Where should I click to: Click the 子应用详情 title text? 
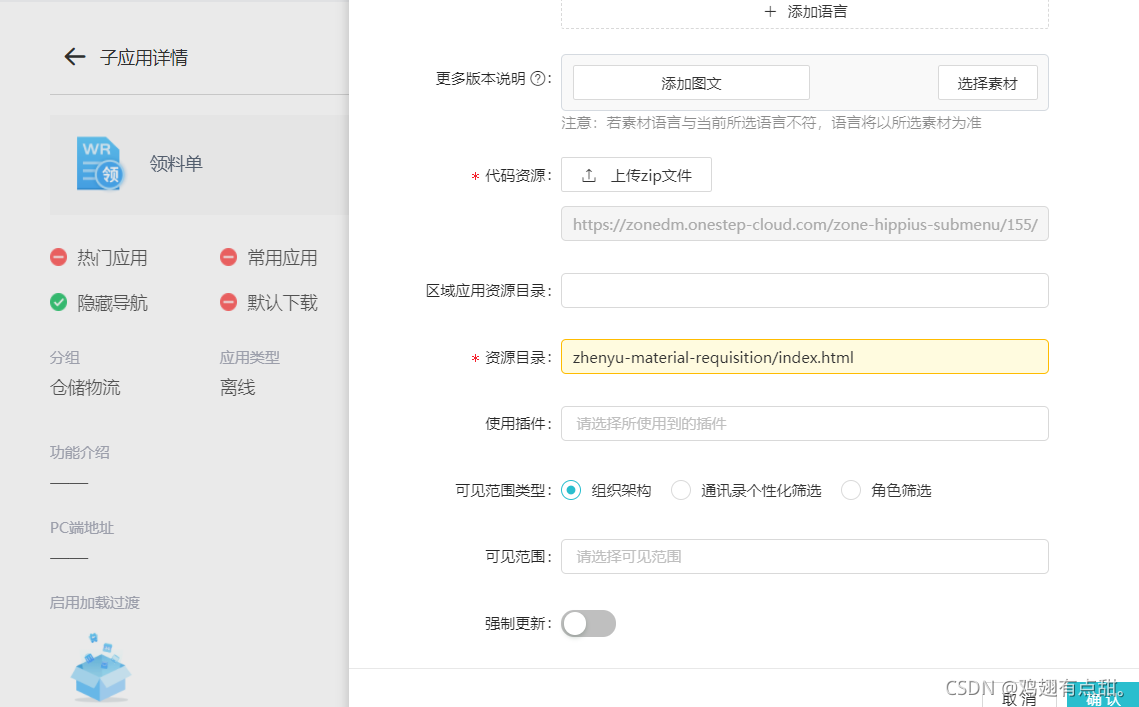click(144, 57)
